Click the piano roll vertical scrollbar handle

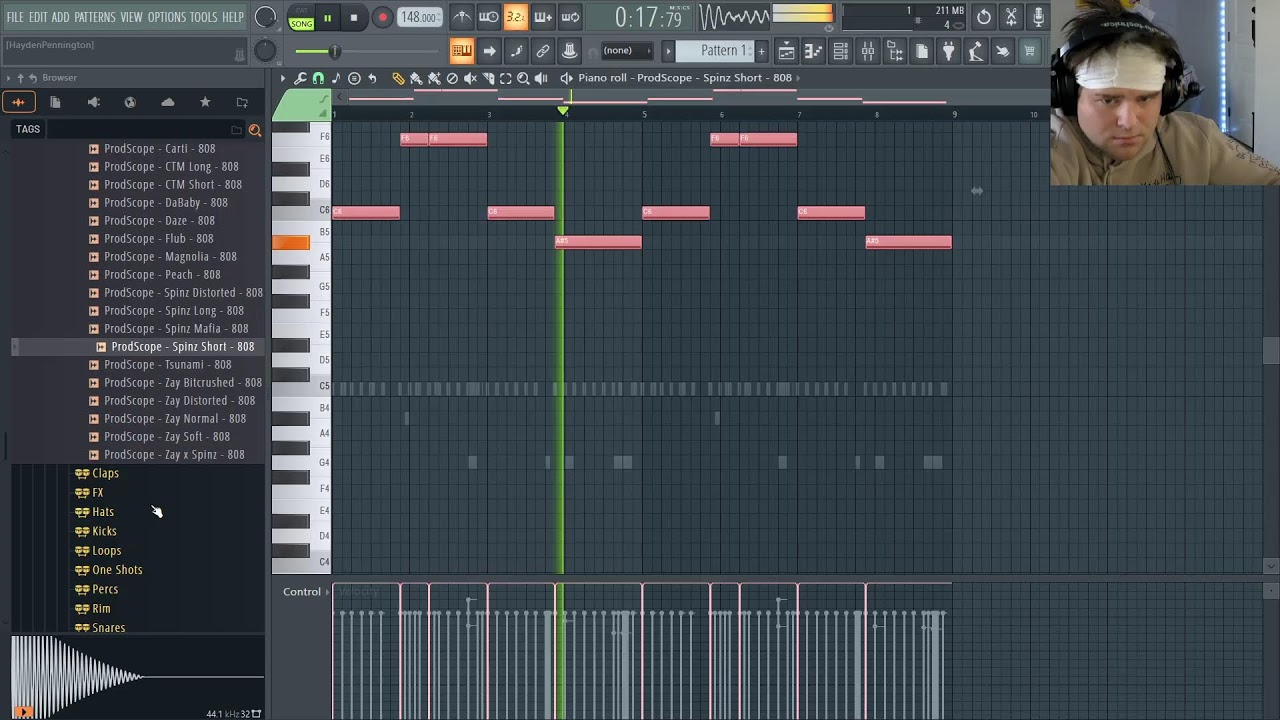(x=1270, y=350)
